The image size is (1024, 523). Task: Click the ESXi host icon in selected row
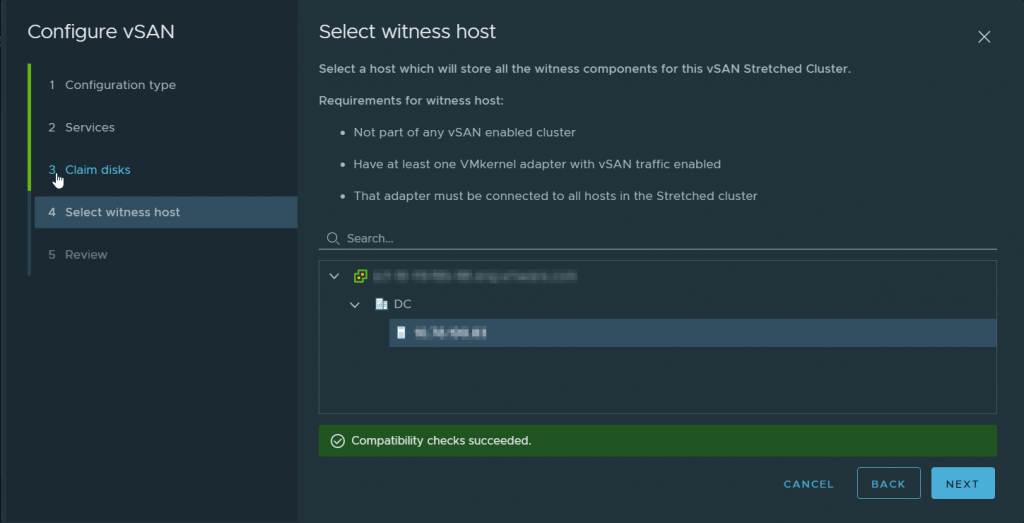(401, 333)
